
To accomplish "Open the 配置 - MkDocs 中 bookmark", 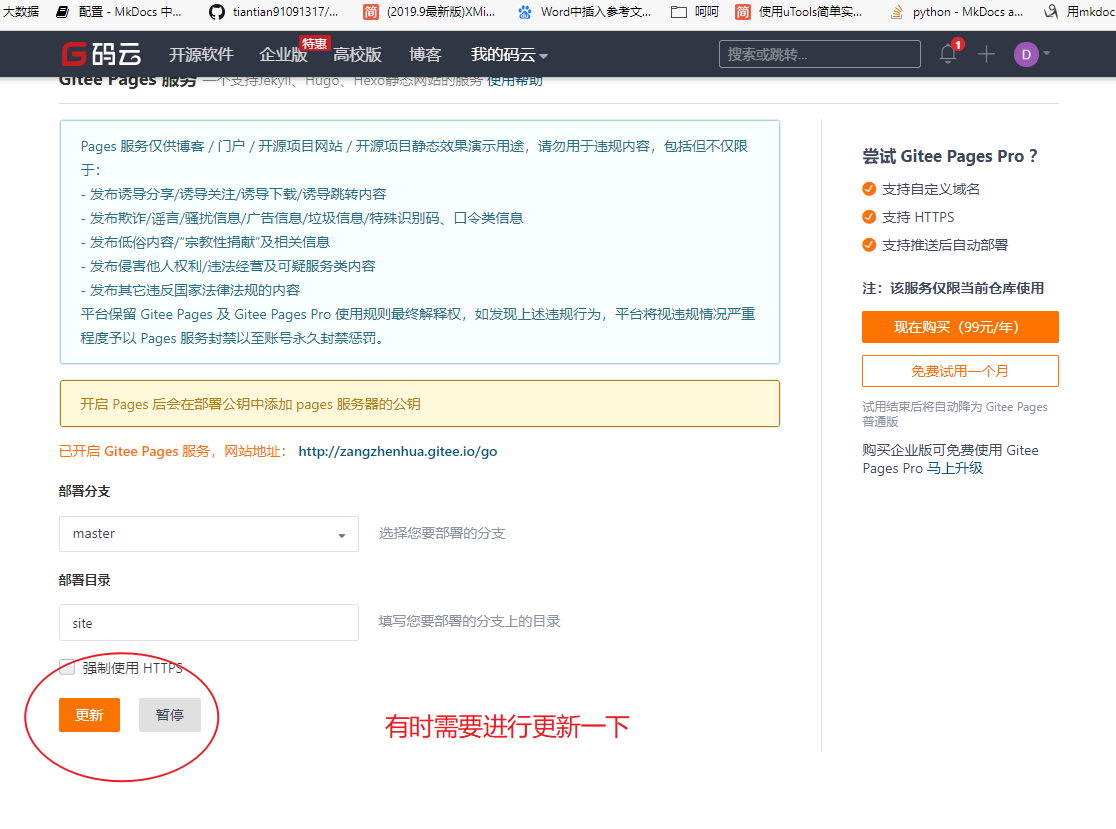I will [x=118, y=11].
